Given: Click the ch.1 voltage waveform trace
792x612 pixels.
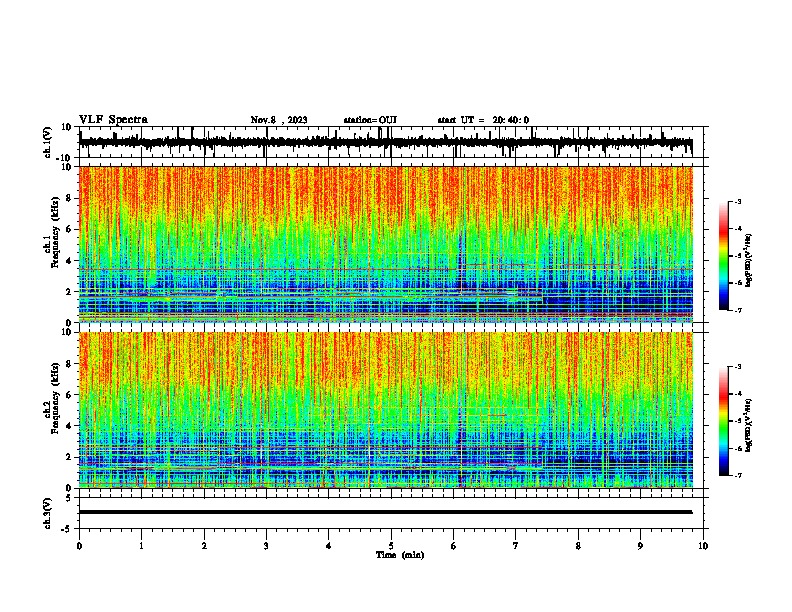Looking at the screenshot, I should 385,142.
